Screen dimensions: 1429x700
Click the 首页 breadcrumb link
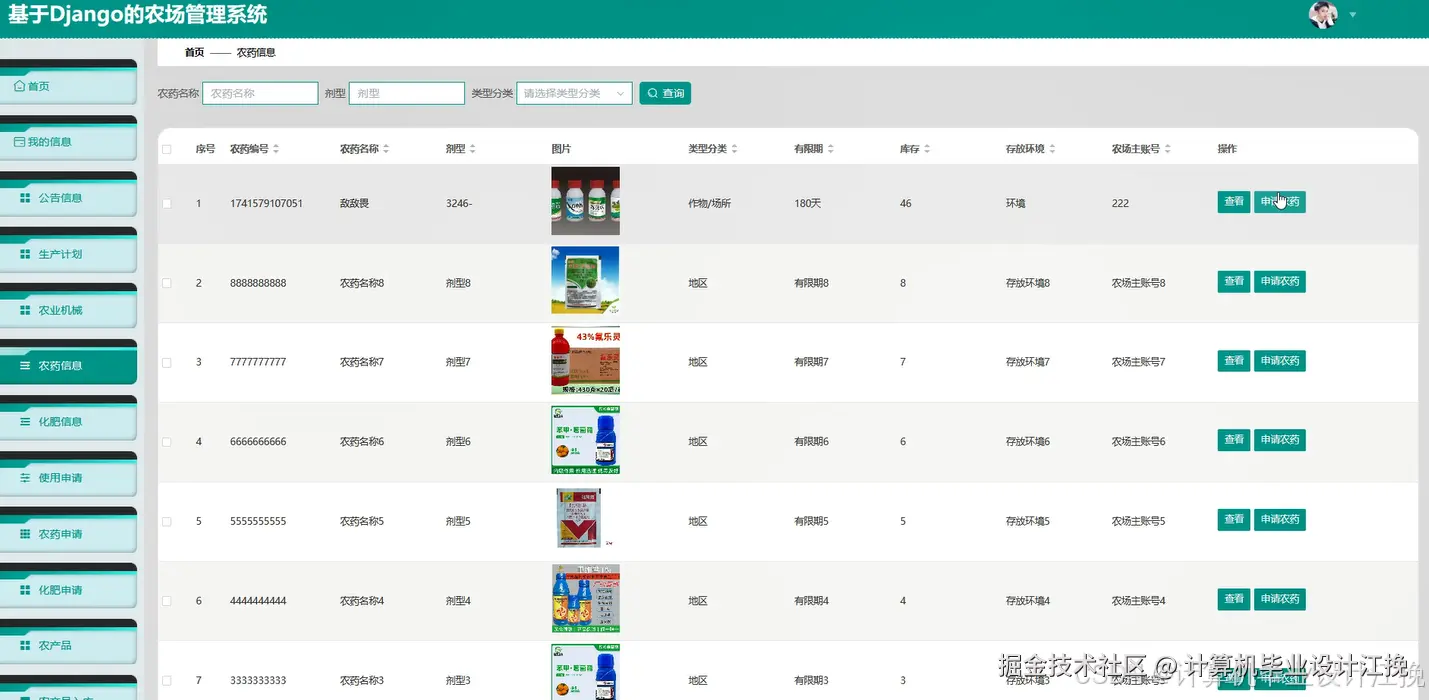coord(194,52)
